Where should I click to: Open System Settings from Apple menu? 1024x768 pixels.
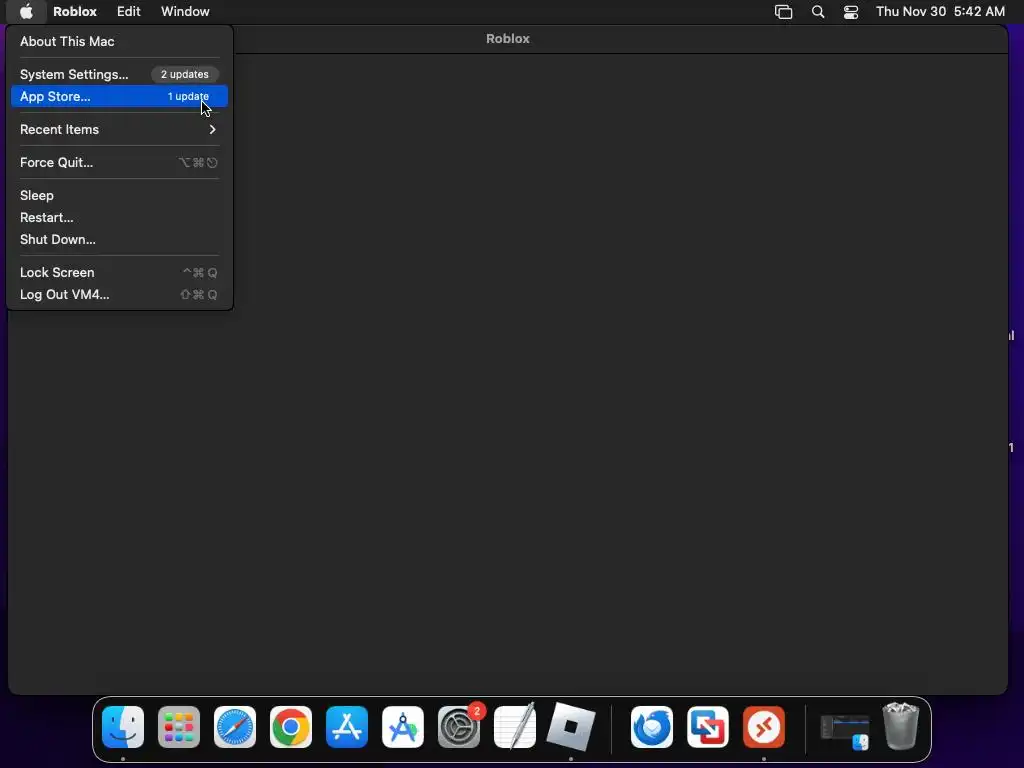[x=120, y=74]
